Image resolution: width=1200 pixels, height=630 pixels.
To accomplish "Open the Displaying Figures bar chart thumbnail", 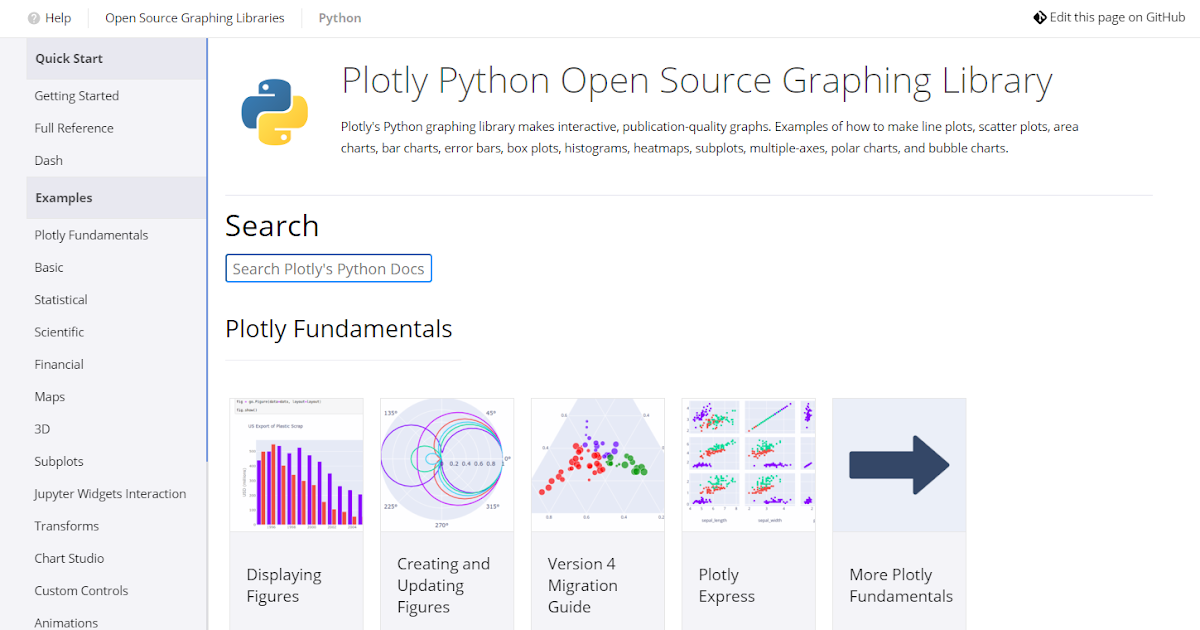I will click(x=296, y=465).
